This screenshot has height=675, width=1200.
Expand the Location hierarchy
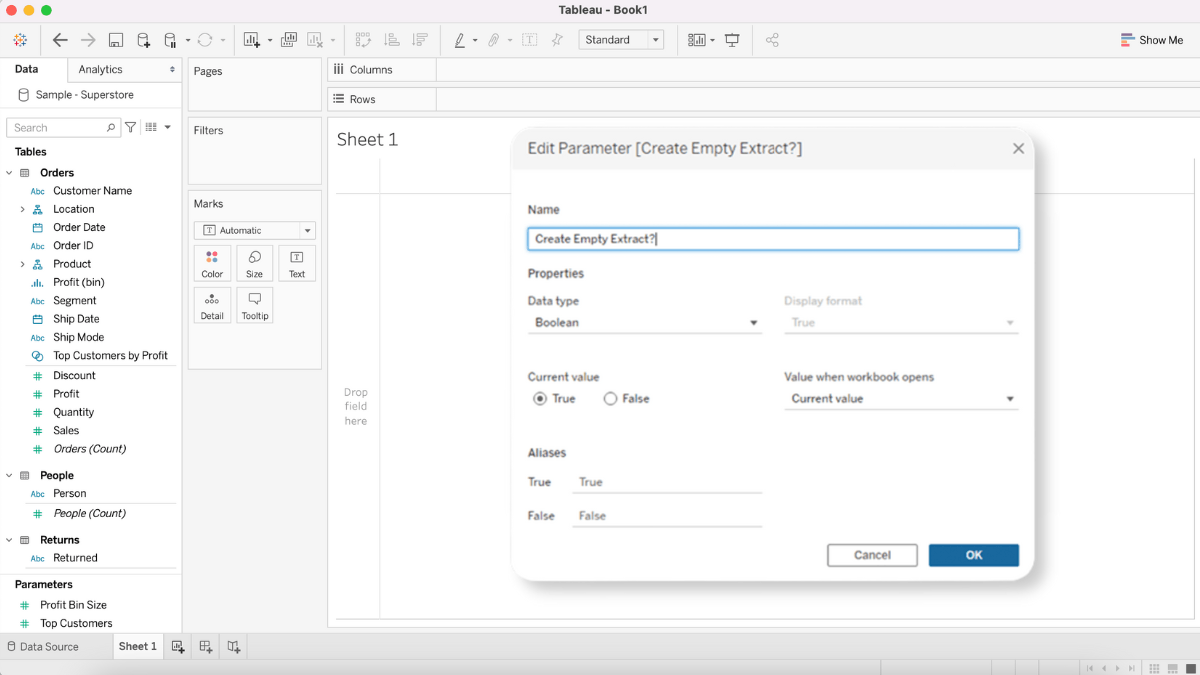pos(22,210)
